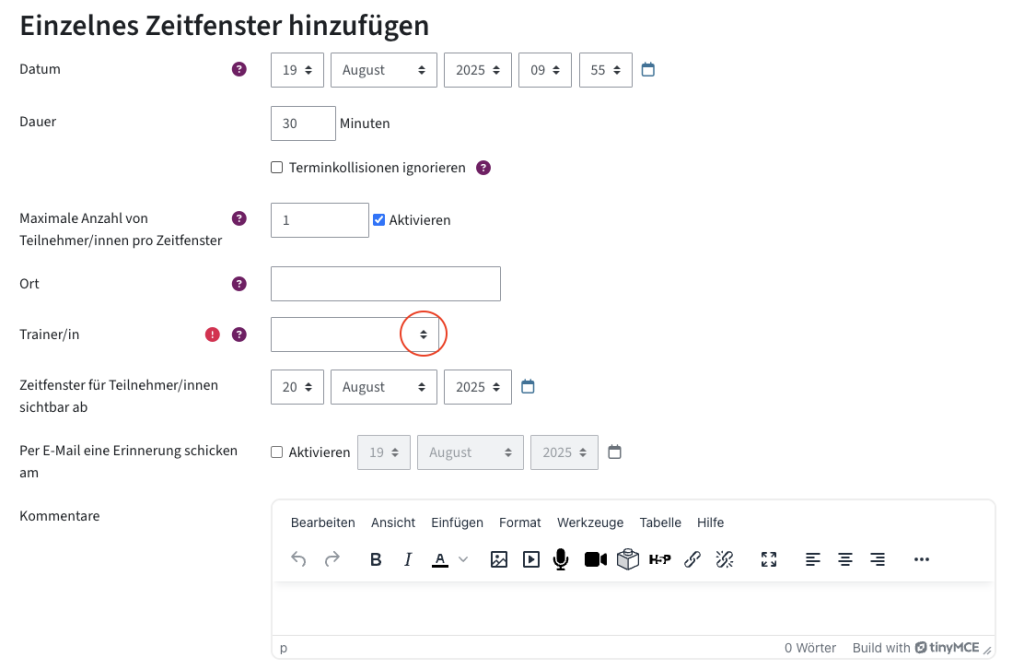Center text in the editor

click(845, 559)
